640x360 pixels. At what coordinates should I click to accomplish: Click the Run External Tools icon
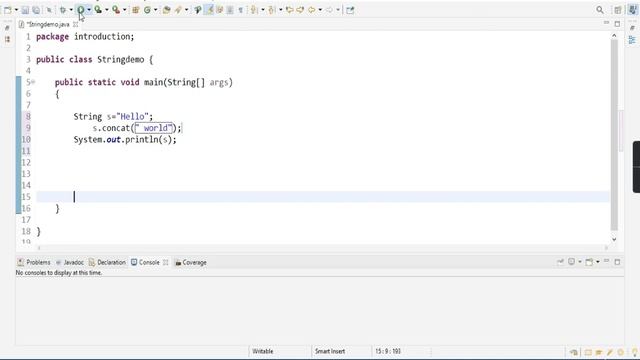click(x=116, y=10)
